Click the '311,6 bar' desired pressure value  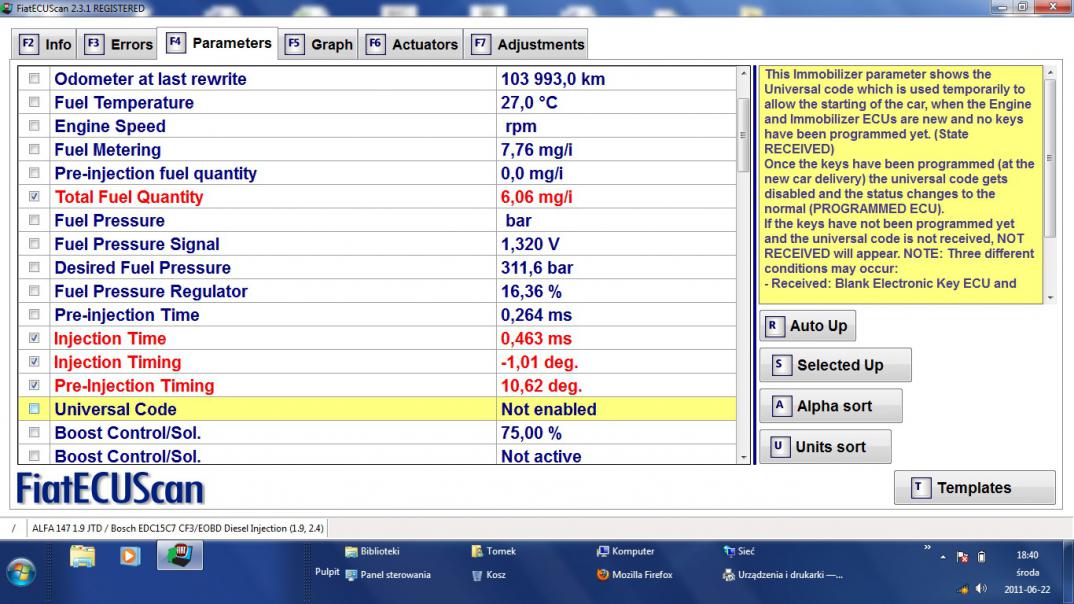pyautogui.click(x=537, y=268)
